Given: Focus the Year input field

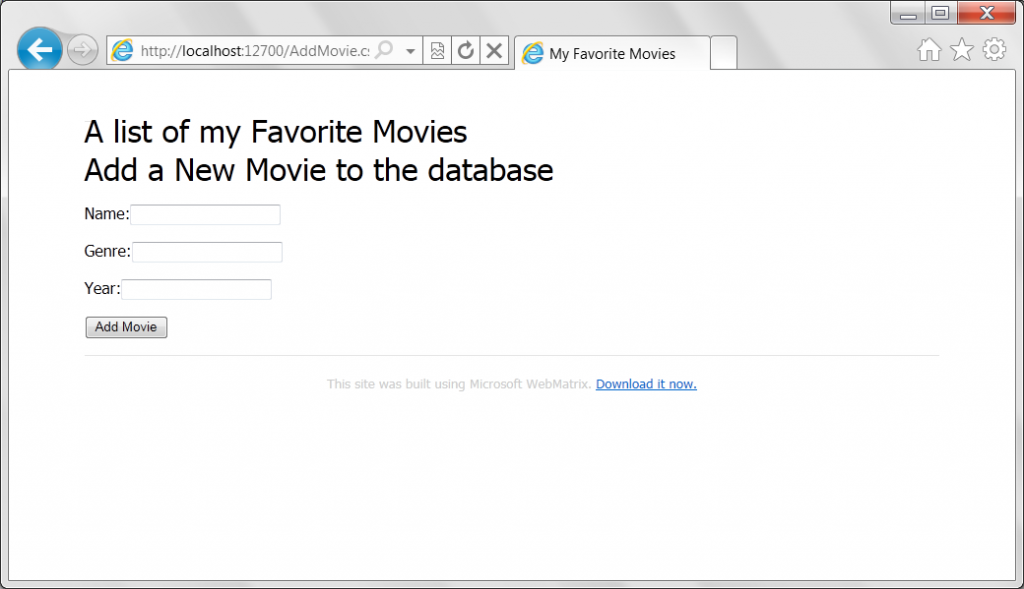Looking at the screenshot, I should (x=196, y=289).
